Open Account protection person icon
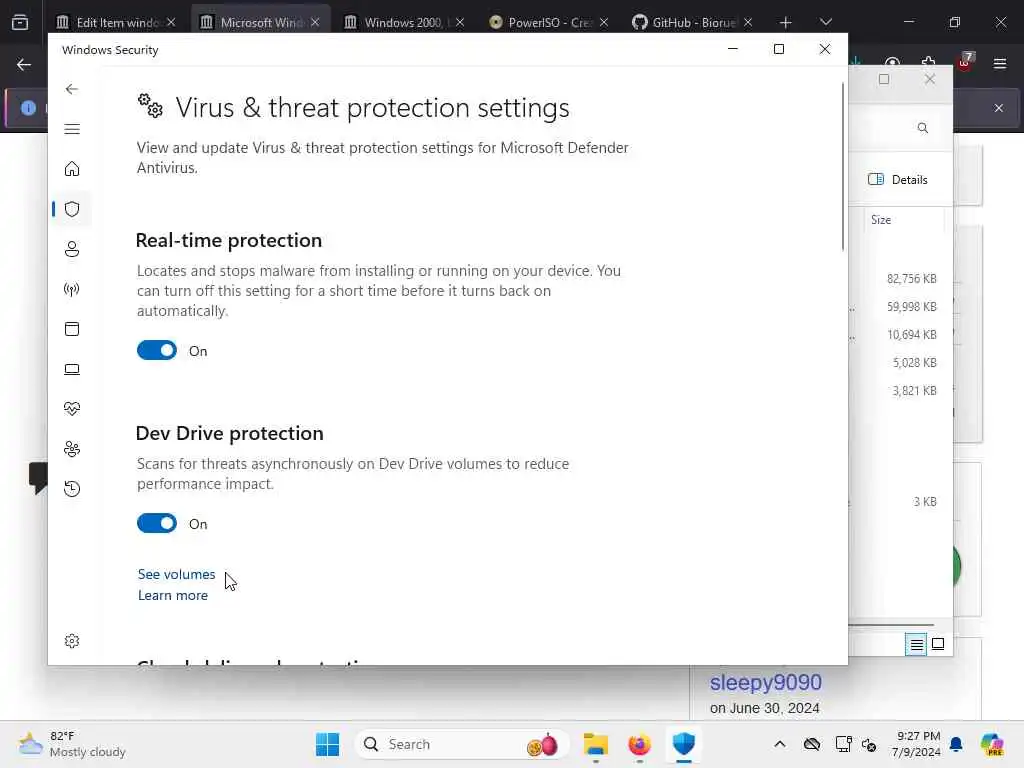 [72, 249]
